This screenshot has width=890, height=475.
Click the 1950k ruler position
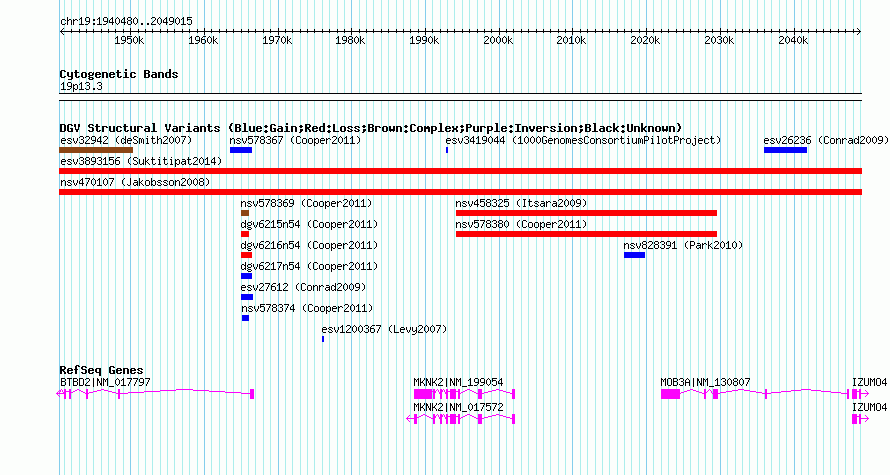click(x=129, y=41)
